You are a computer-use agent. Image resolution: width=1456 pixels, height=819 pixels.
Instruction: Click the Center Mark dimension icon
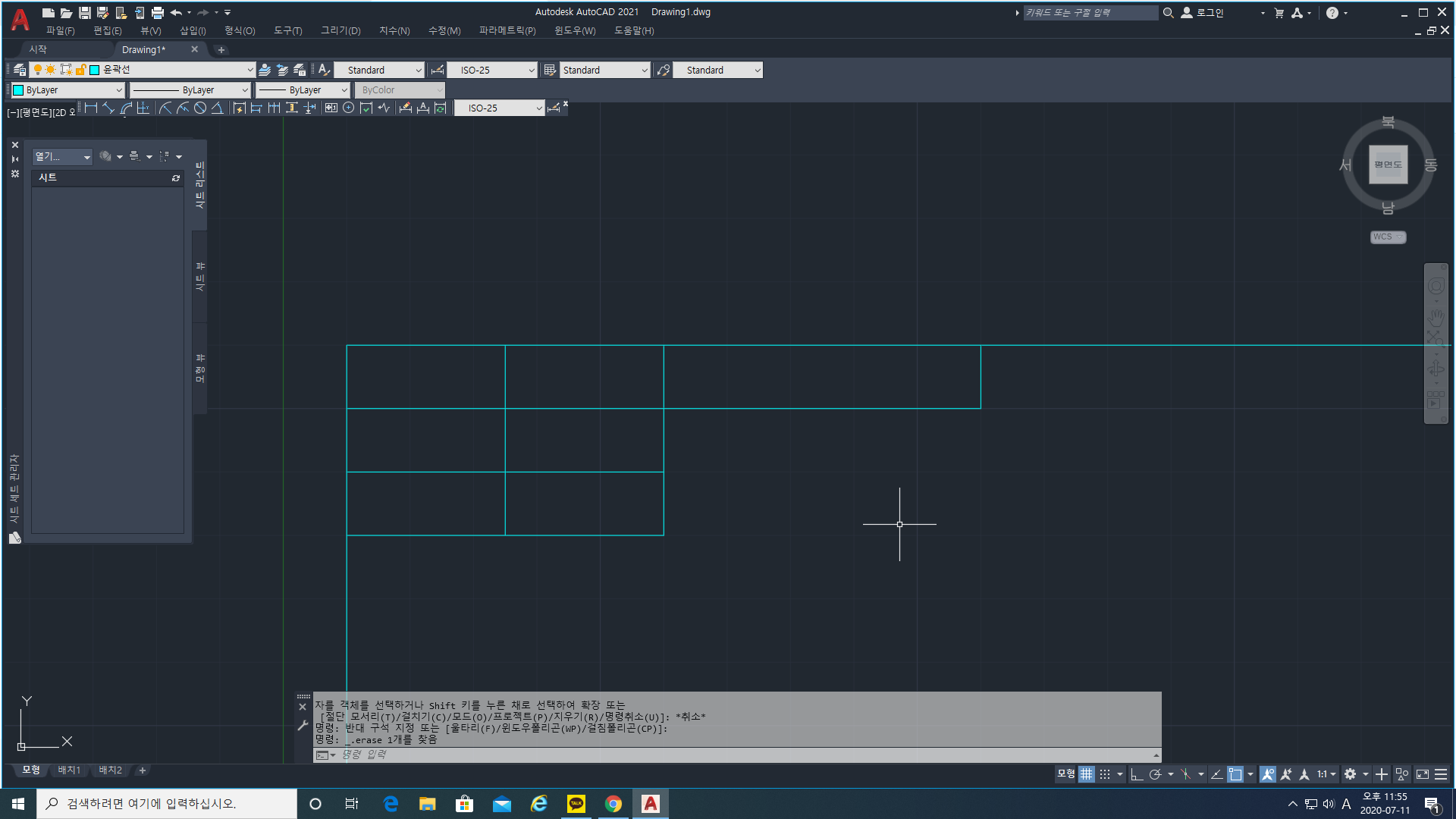point(348,108)
